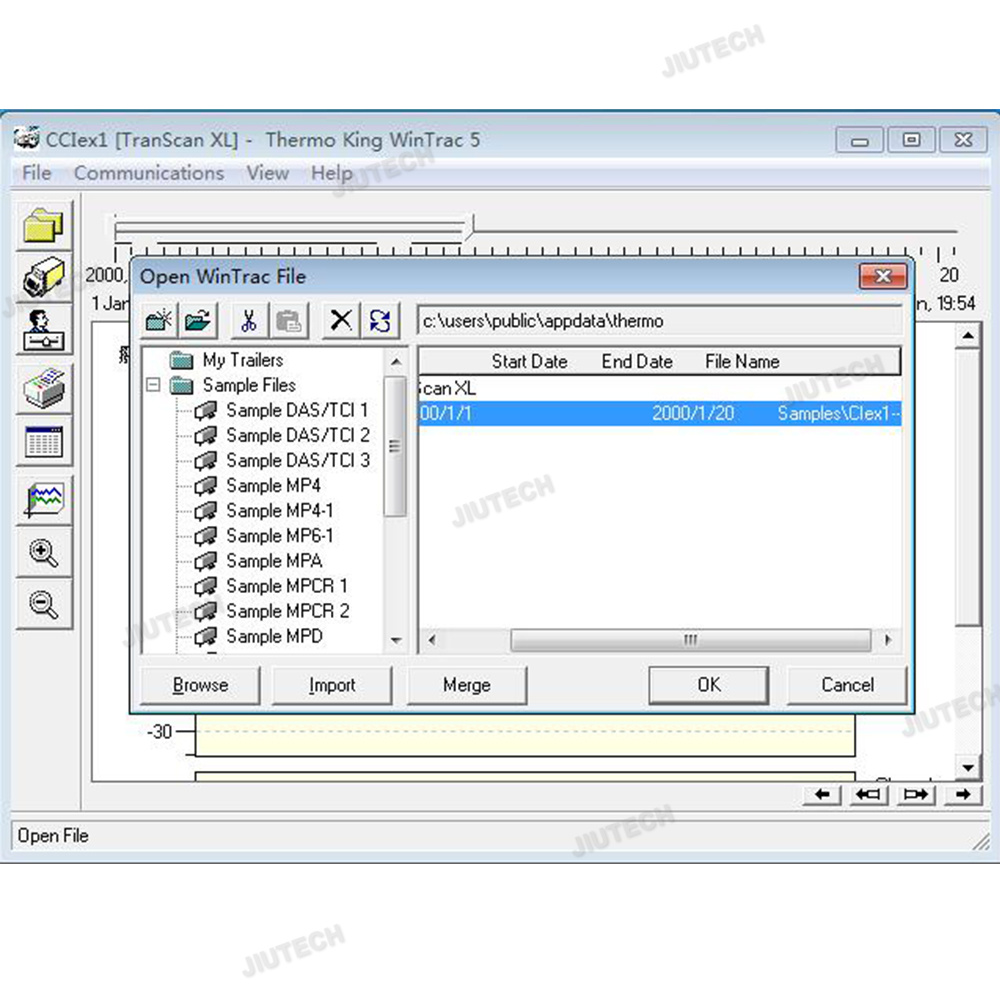Click the tree panel vertical scrollbar thumb
The width and height of the screenshot is (1000, 1000).
[395, 446]
